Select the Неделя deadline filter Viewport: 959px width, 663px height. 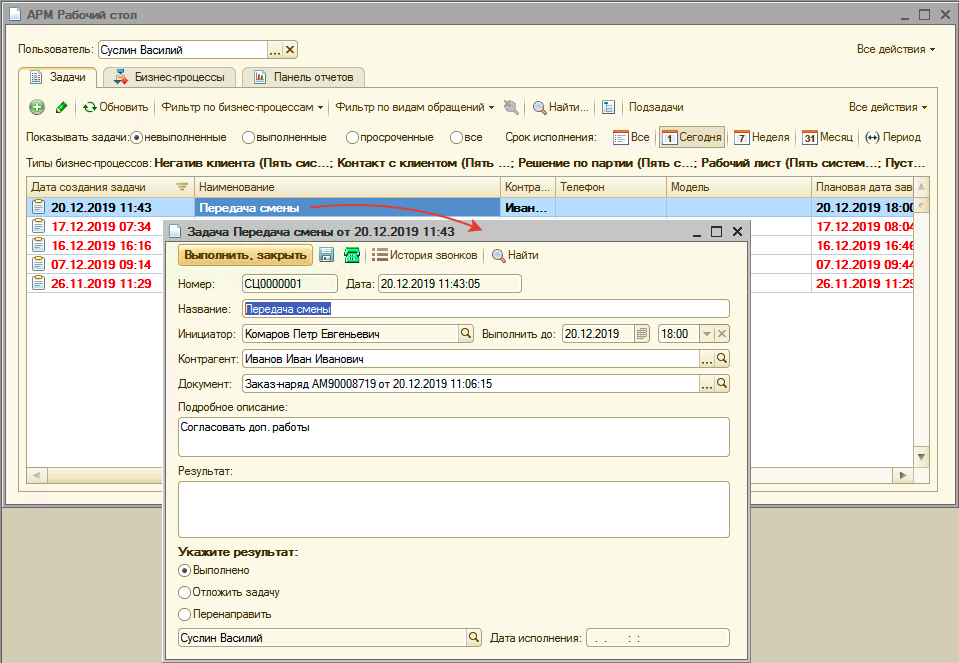761,137
